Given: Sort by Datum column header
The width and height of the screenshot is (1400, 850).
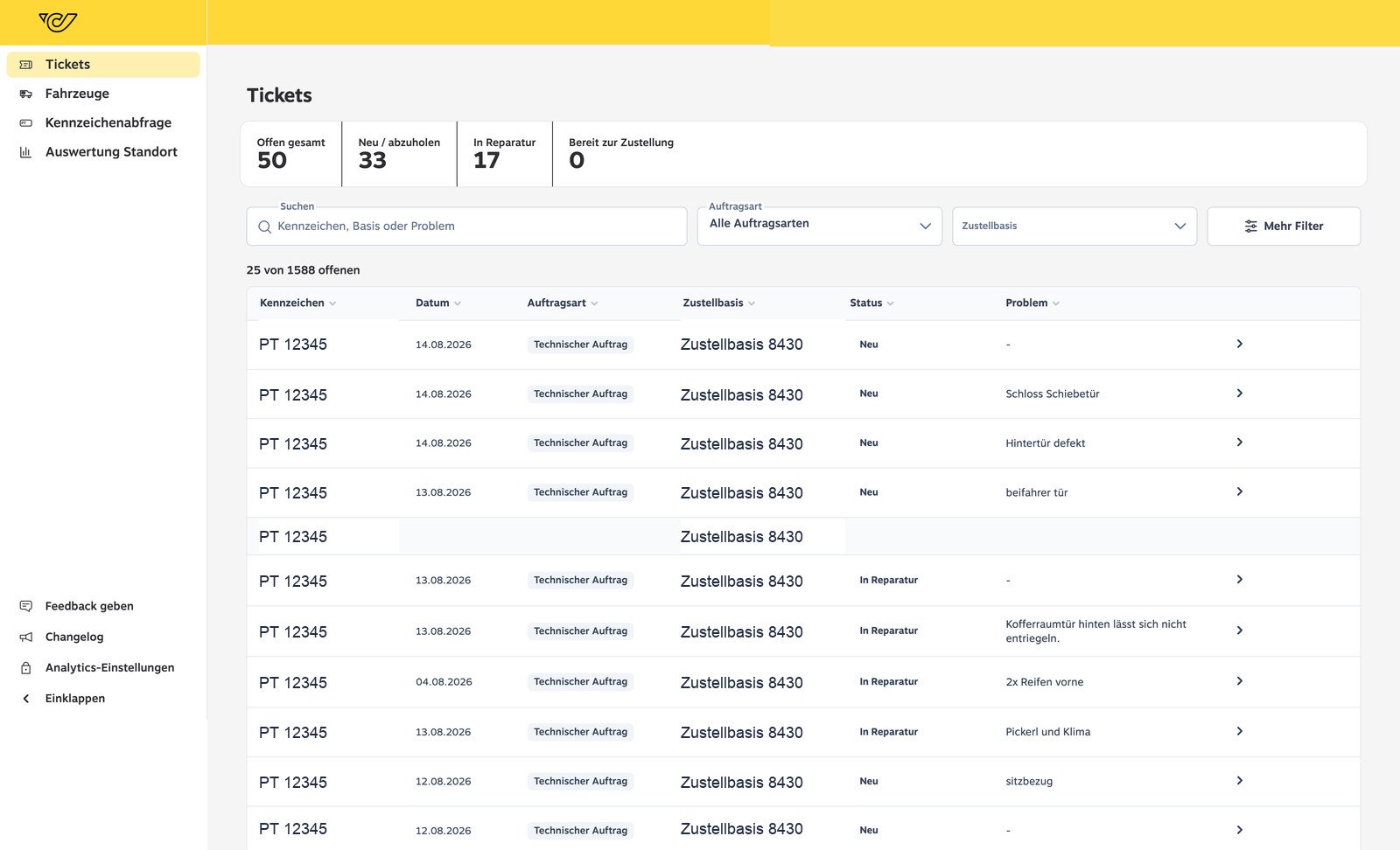Looking at the screenshot, I should [438, 303].
